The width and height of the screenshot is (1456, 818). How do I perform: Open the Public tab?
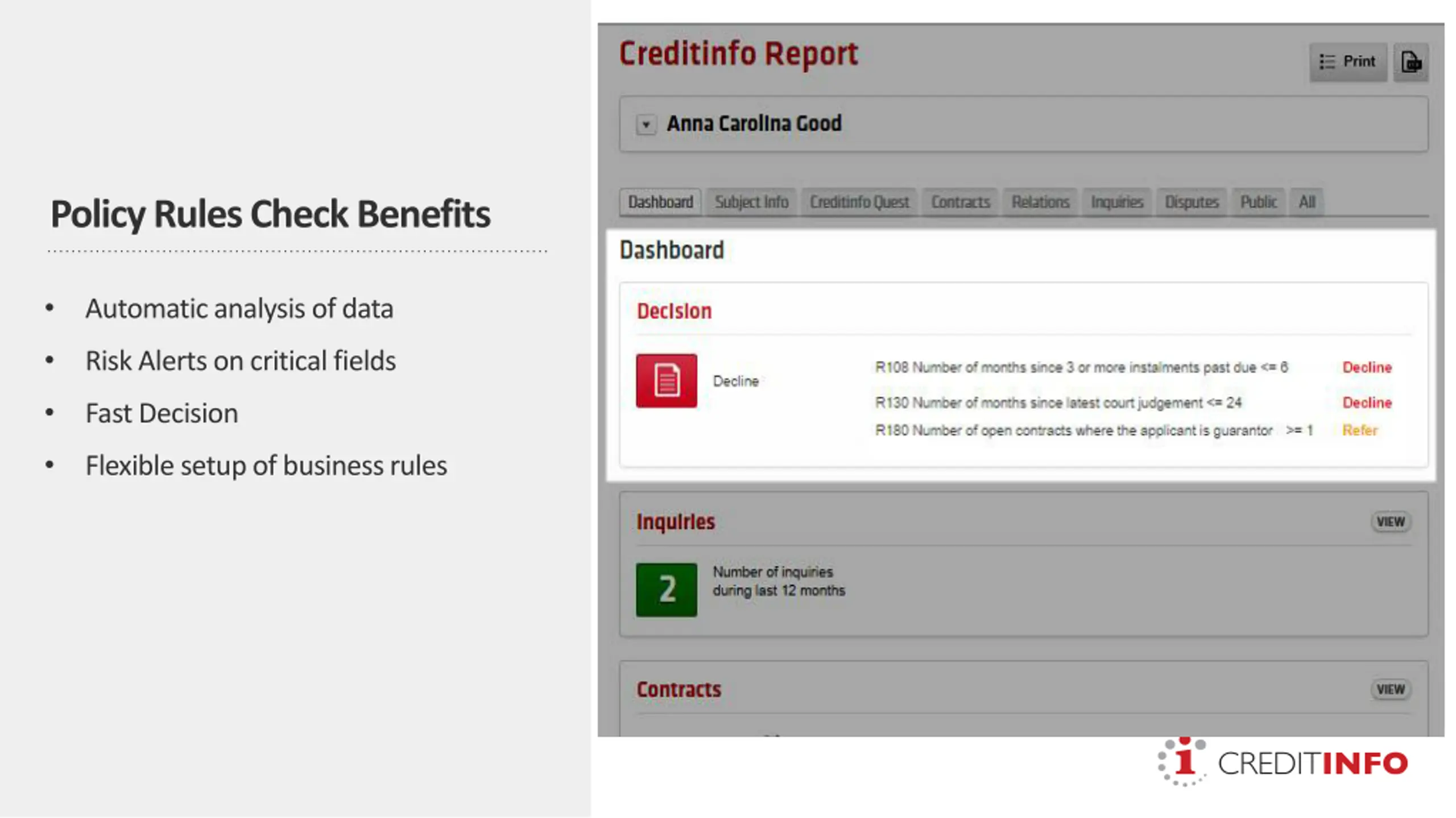pyautogui.click(x=1258, y=202)
